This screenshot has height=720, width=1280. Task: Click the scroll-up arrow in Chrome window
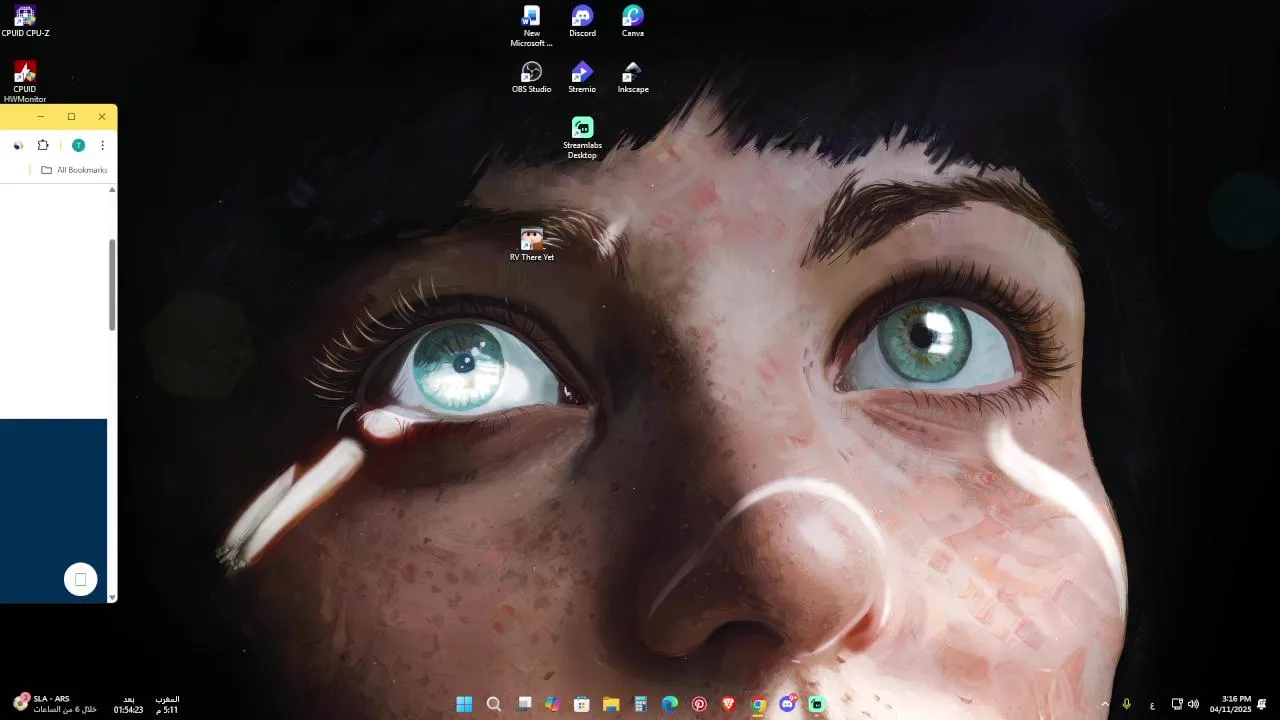pyautogui.click(x=112, y=189)
